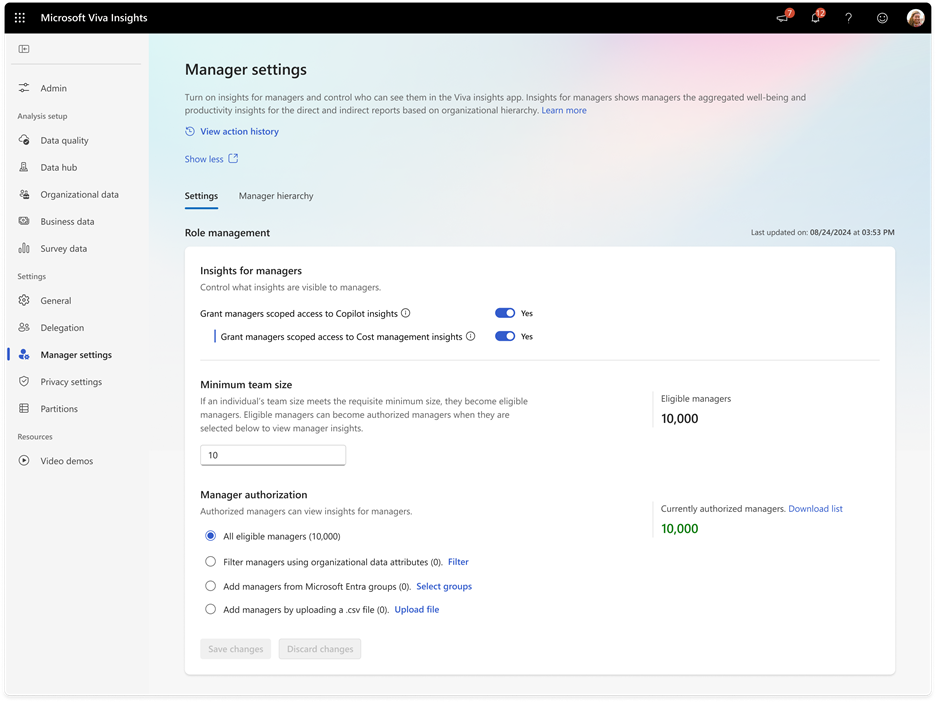Screen dimensions: 936x702
Task: Click info icon beside Copilot insights
Action: 406,313
